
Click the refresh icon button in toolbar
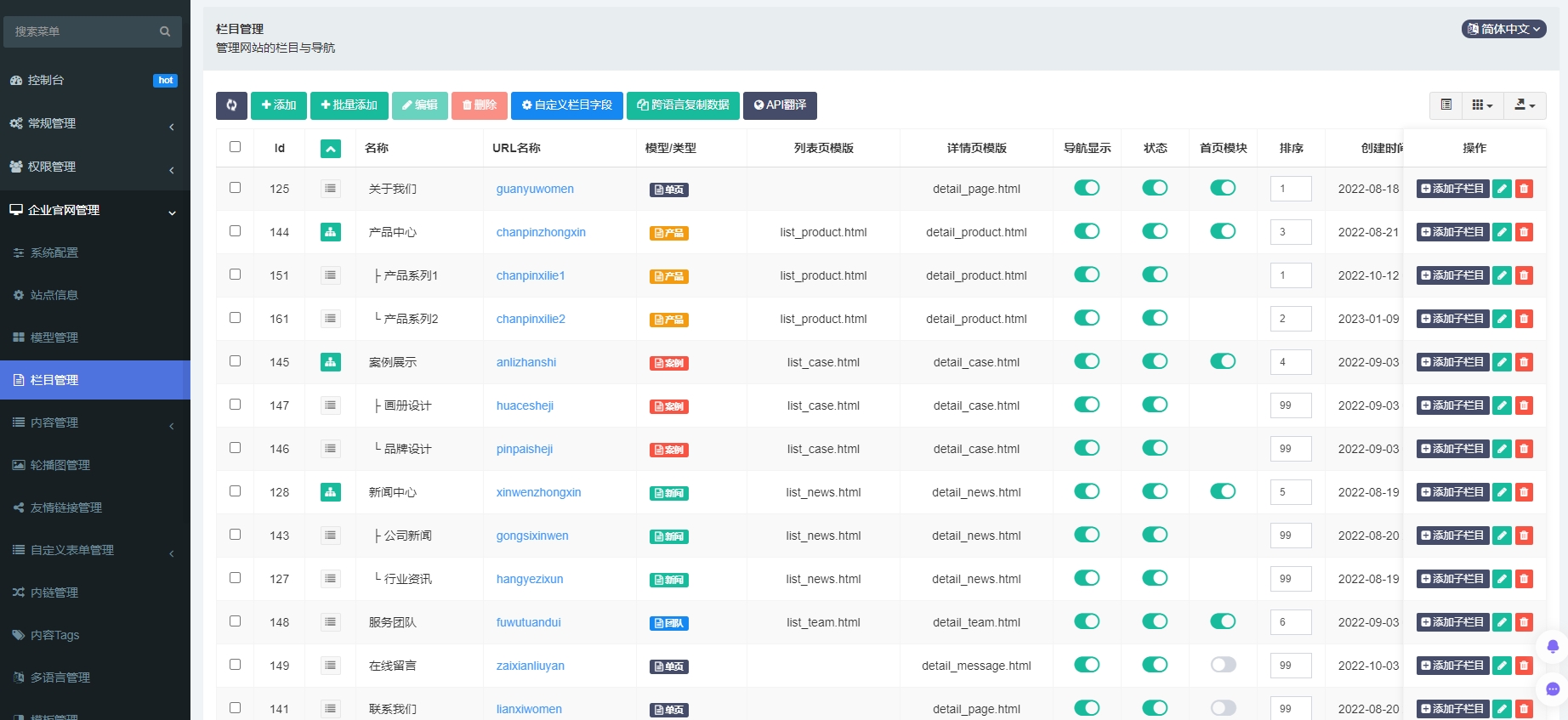pos(231,105)
